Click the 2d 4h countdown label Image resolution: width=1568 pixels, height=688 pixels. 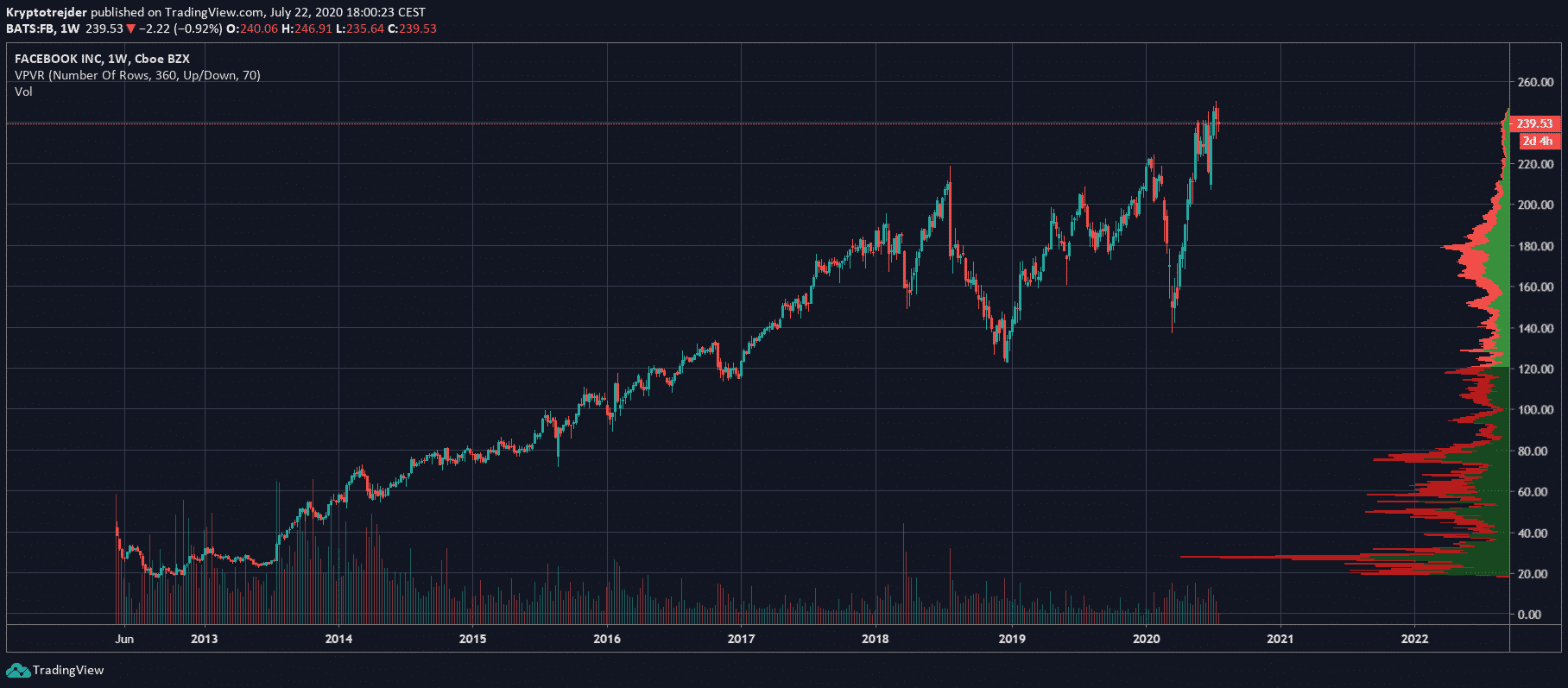tap(1537, 141)
